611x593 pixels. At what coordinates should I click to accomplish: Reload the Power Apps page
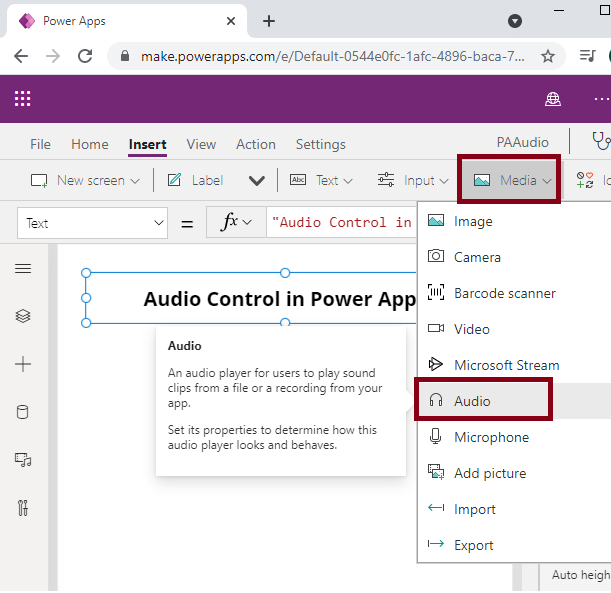point(85,56)
